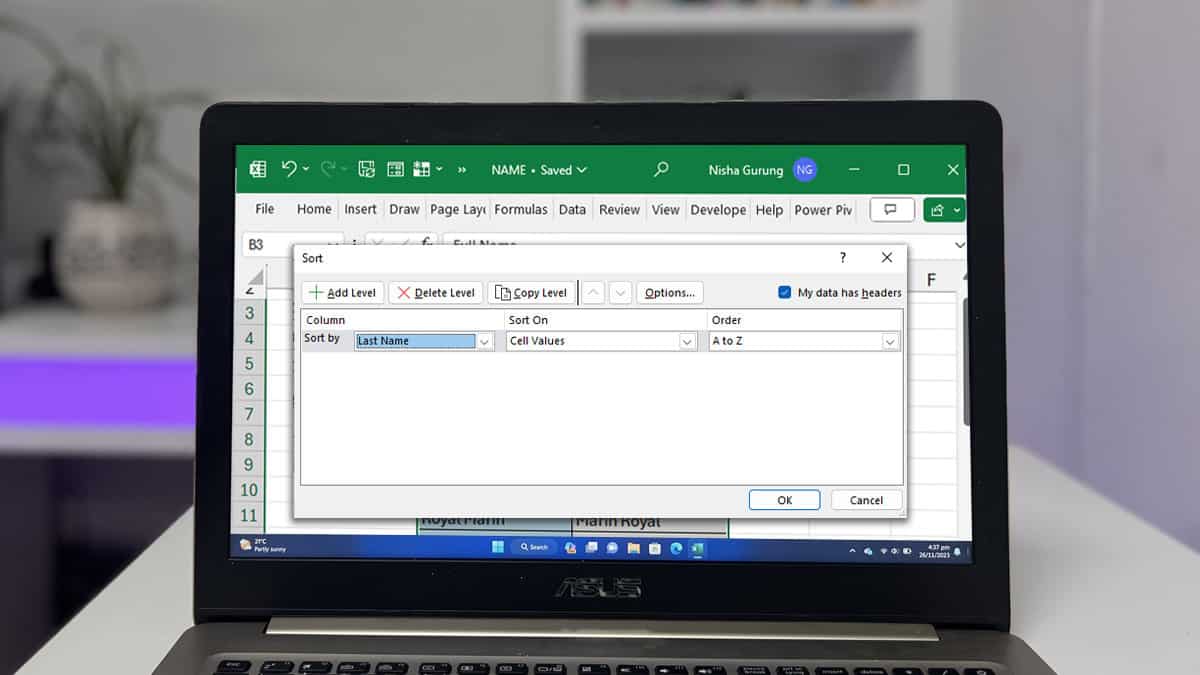
Task: Click the Sort dialog help question mark
Action: (843, 257)
